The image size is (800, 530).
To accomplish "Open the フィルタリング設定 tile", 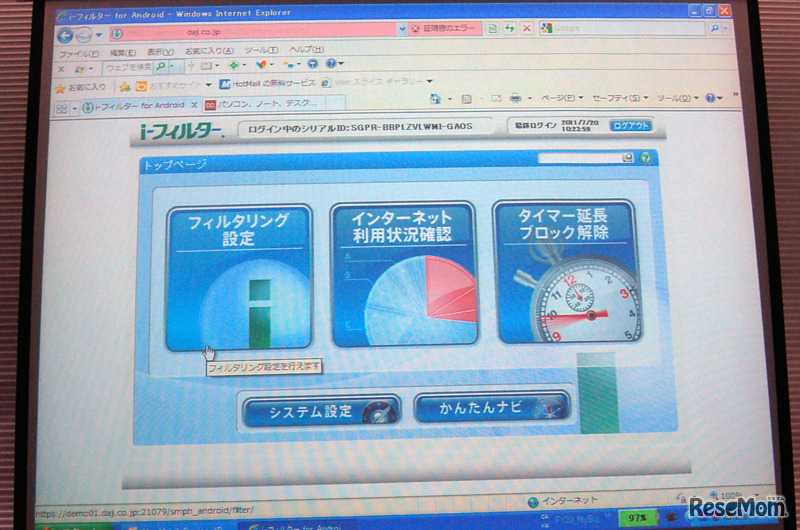I will (x=239, y=278).
